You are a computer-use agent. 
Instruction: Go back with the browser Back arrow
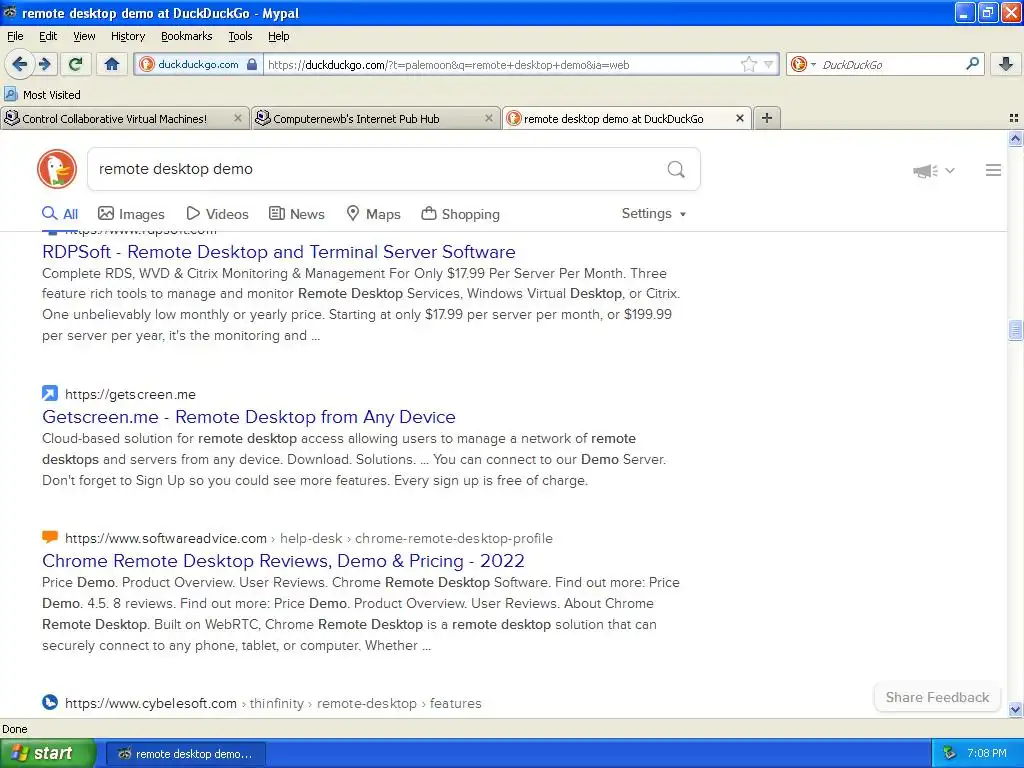click(19, 64)
